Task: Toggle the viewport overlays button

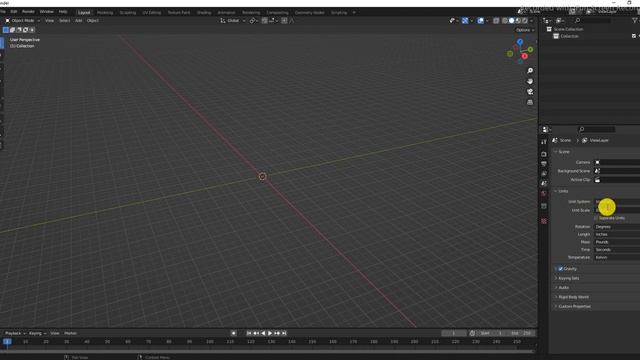Action: tap(480, 20)
